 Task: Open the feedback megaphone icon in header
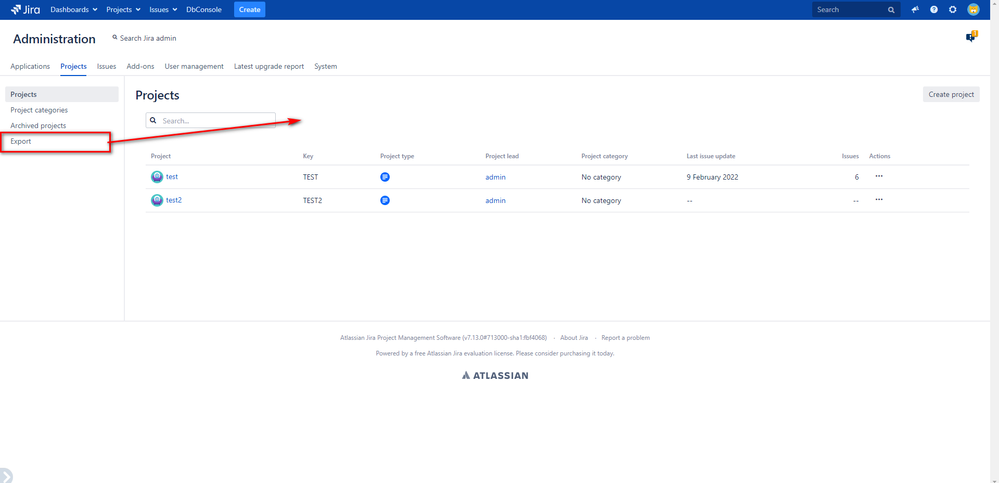(915, 10)
